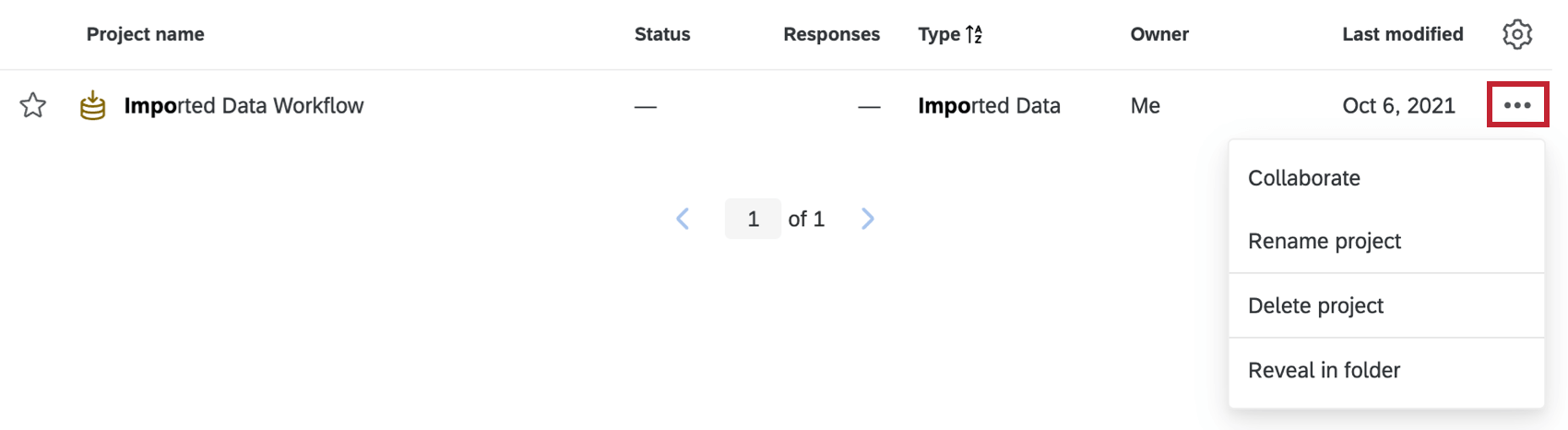Click the Imported Data project type icon
Viewport: 1568px width, 430px height.
[92, 105]
